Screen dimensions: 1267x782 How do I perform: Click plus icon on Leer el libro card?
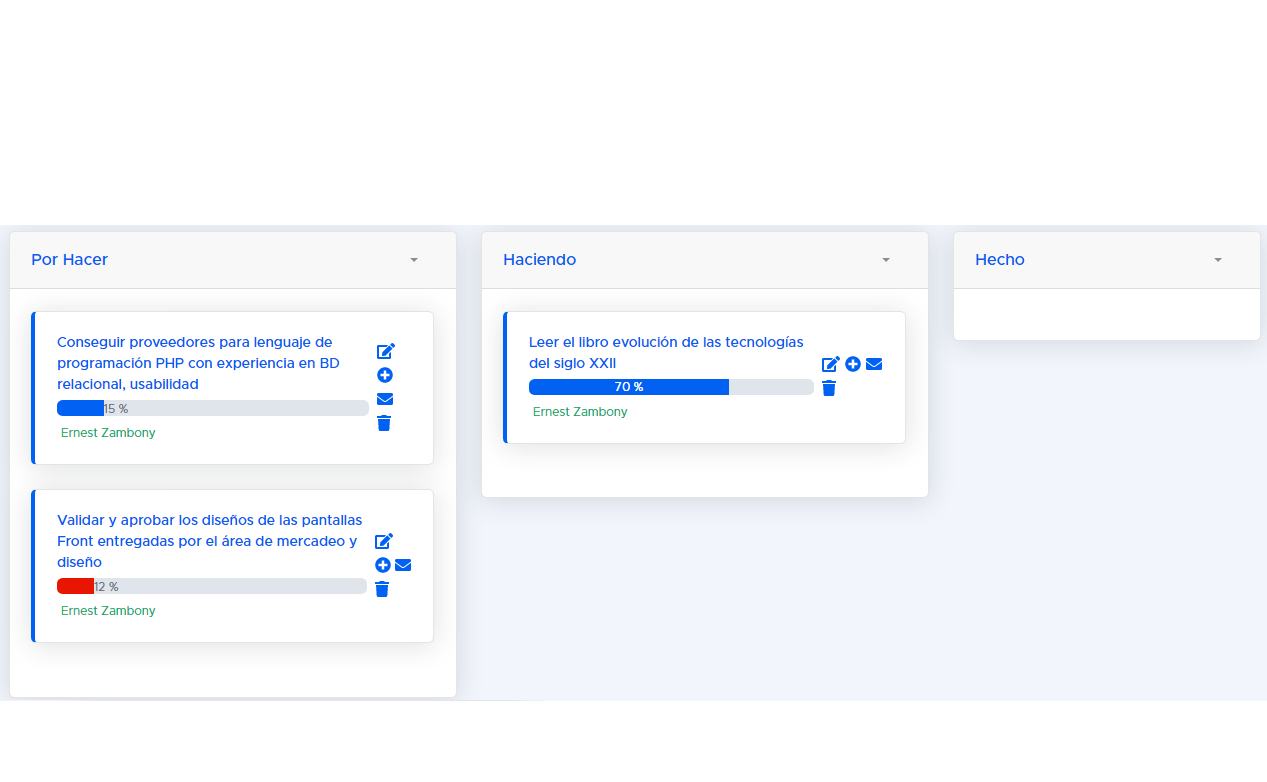[853, 364]
